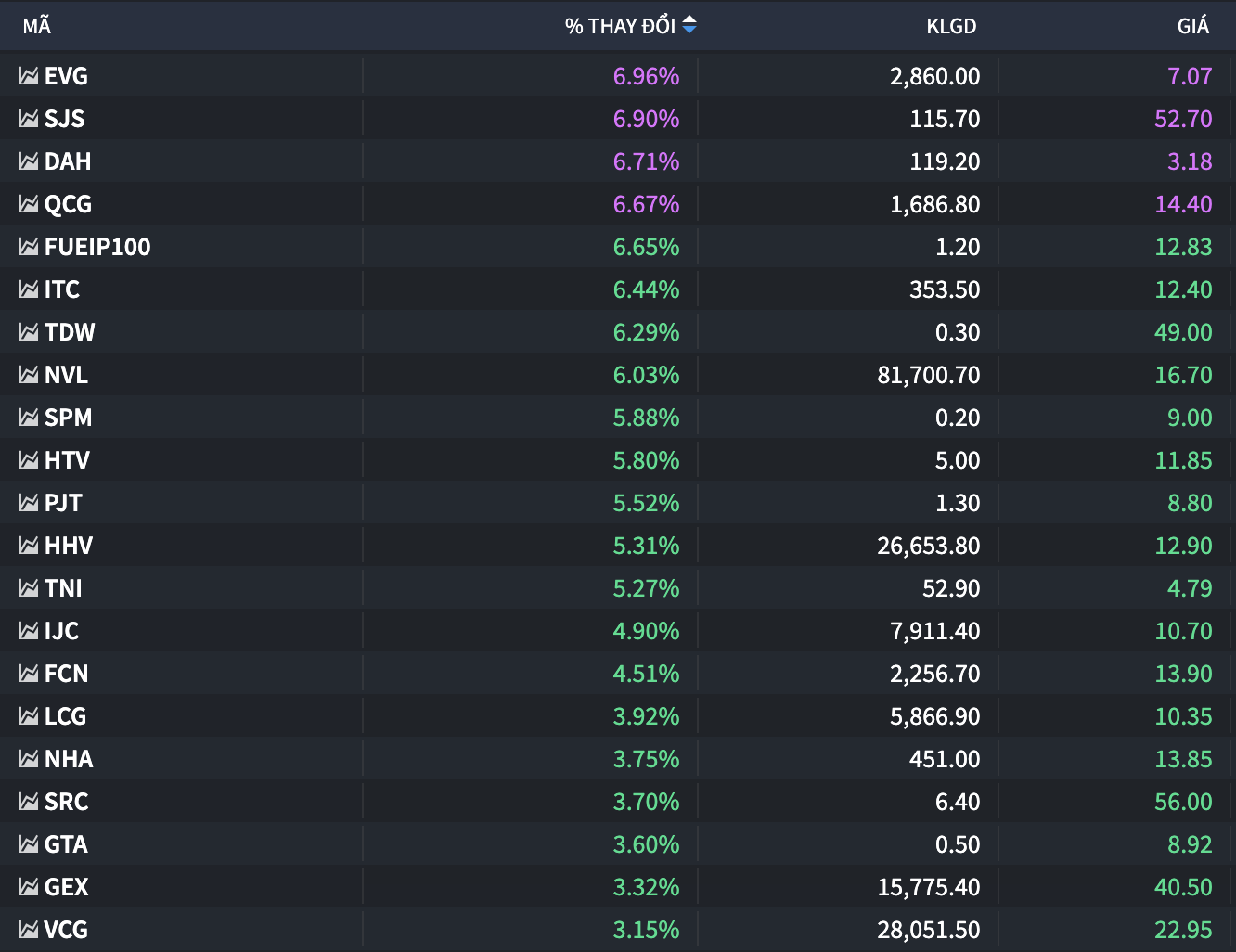Click the chart icon next to GEX
The height and width of the screenshot is (952, 1236).
point(29,887)
